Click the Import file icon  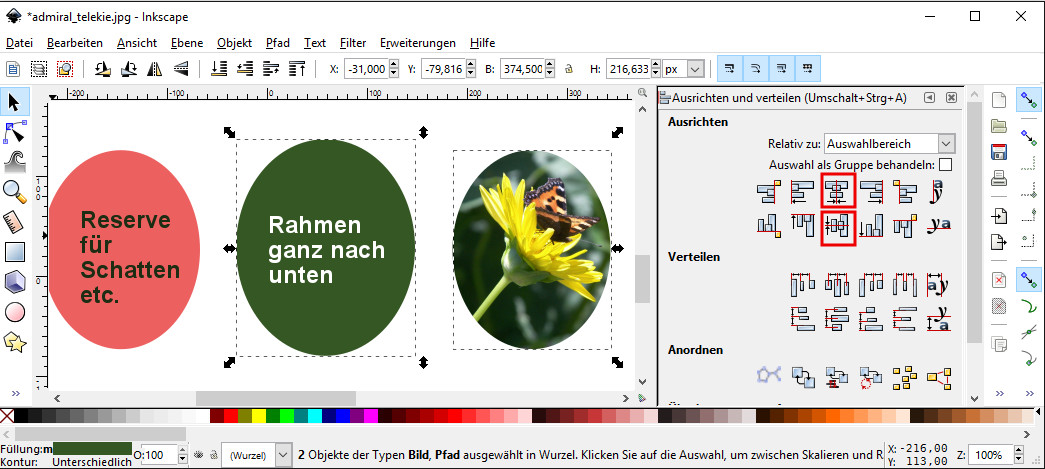[998, 216]
